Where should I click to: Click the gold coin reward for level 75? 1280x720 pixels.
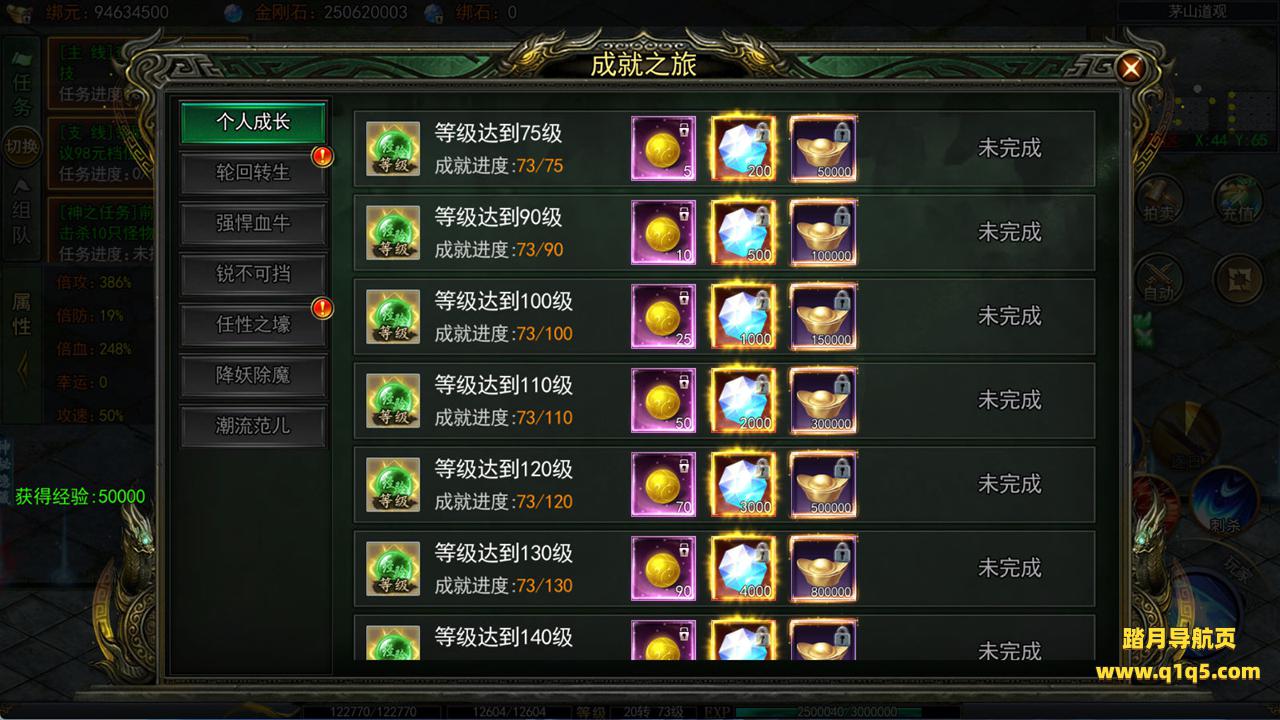pyautogui.click(x=663, y=148)
